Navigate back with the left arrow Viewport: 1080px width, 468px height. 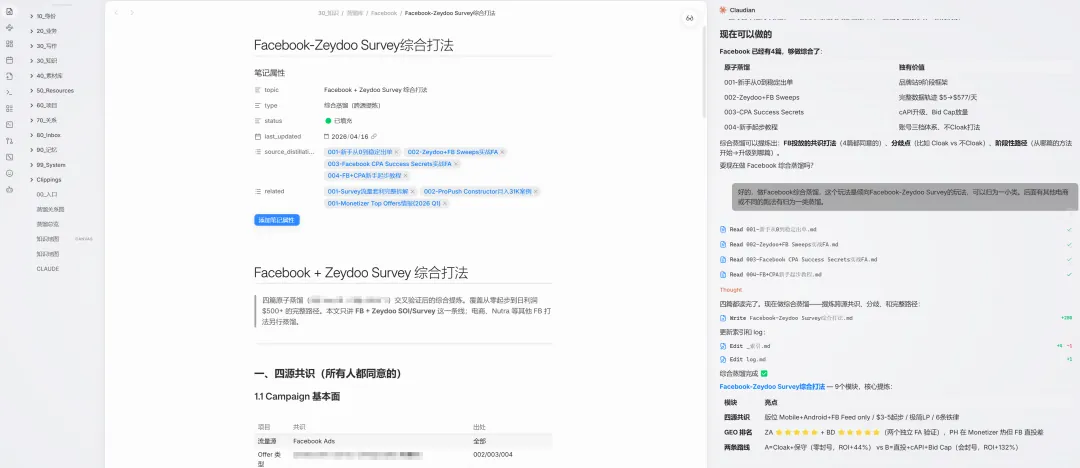[x=116, y=12]
